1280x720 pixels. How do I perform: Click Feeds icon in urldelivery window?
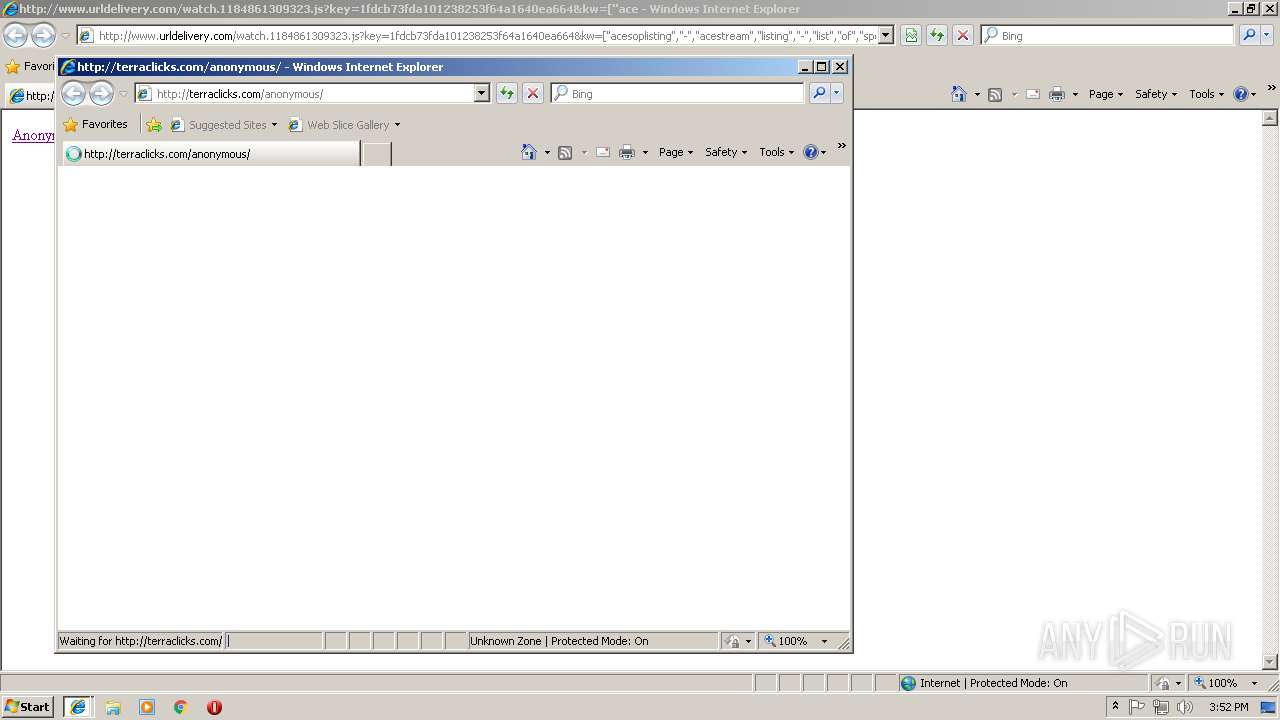[x=995, y=94]
